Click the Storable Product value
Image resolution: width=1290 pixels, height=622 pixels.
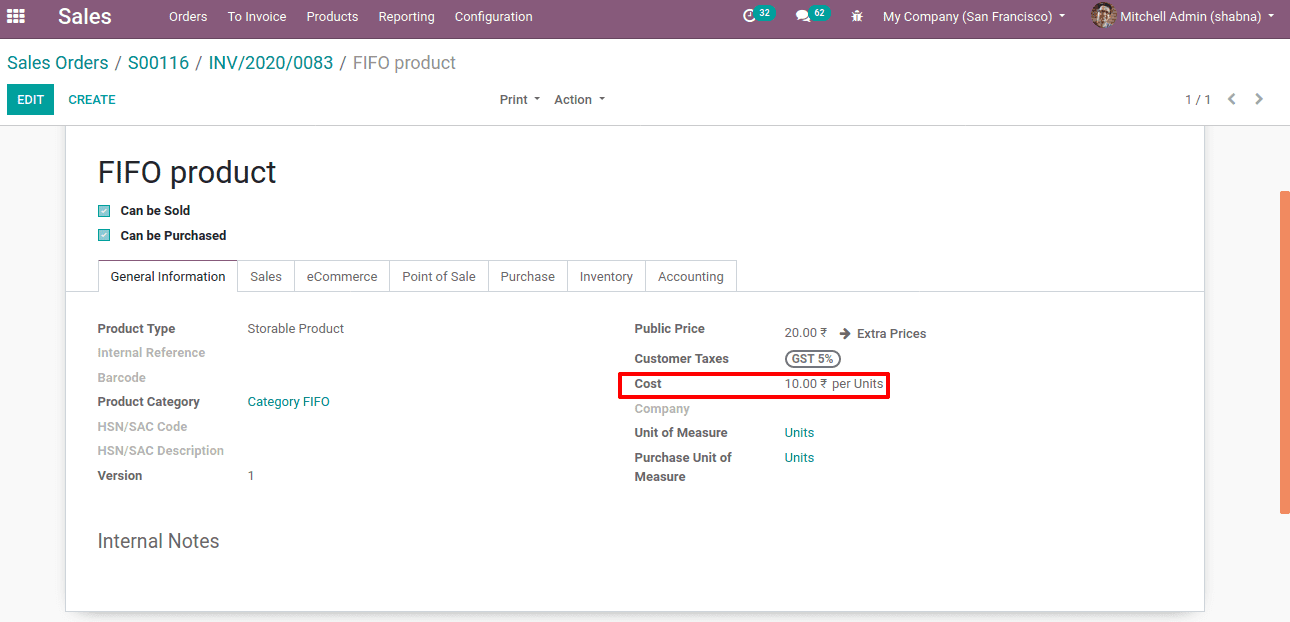[295, 329]
